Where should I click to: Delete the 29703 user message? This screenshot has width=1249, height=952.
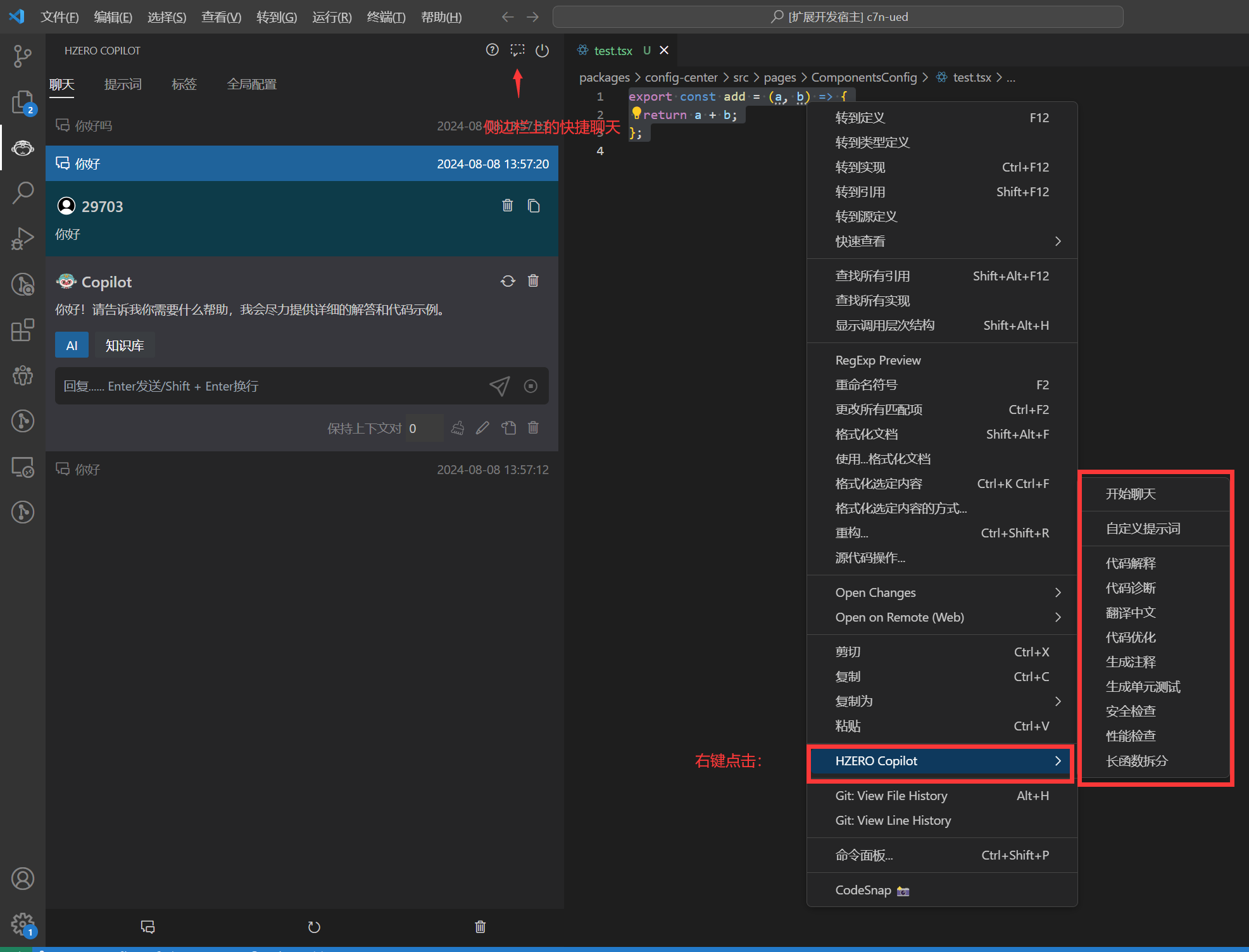point(507,205)
